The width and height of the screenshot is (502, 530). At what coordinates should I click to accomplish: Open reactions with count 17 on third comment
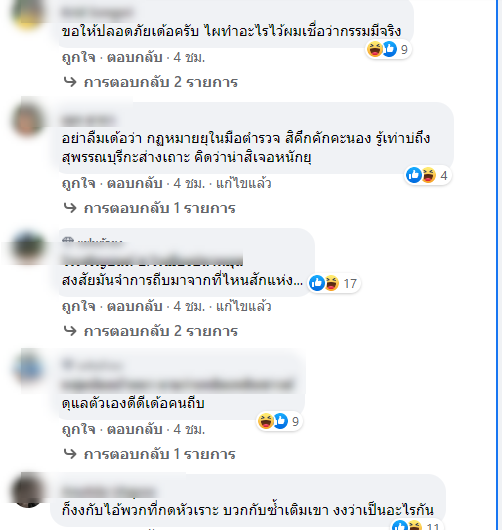(x=333, y=283)
